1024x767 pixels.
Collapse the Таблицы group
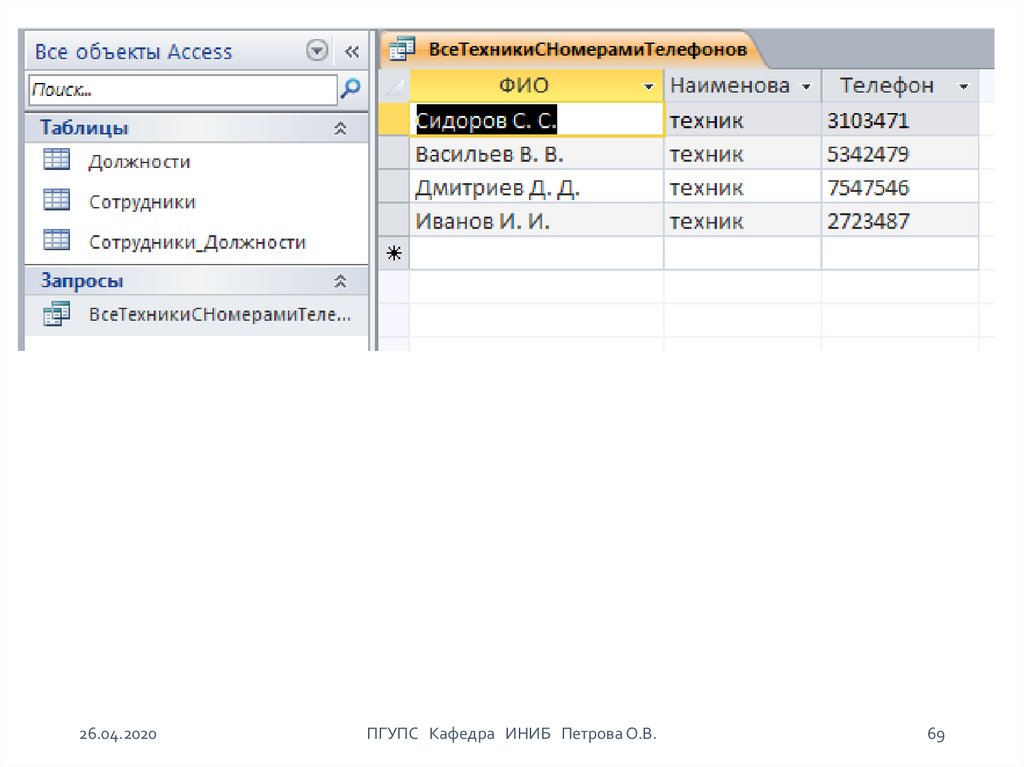click(340, 128)
